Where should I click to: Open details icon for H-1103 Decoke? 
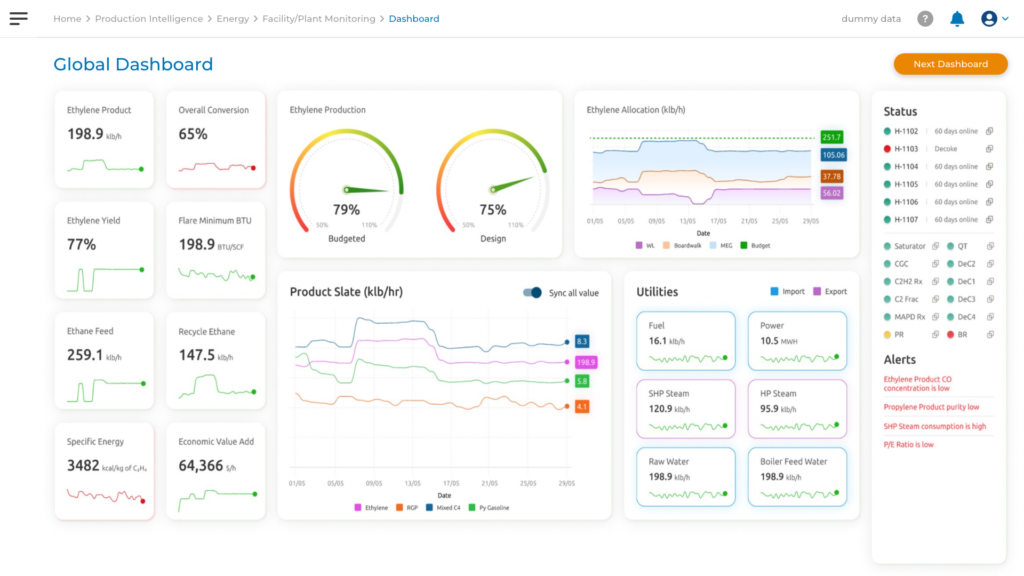point(989,149)
